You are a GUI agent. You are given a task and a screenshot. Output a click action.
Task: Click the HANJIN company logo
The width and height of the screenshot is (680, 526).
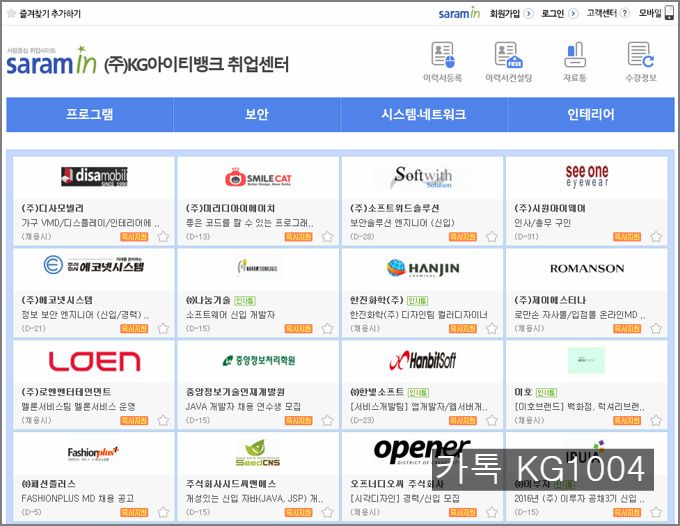coord(423,268)
